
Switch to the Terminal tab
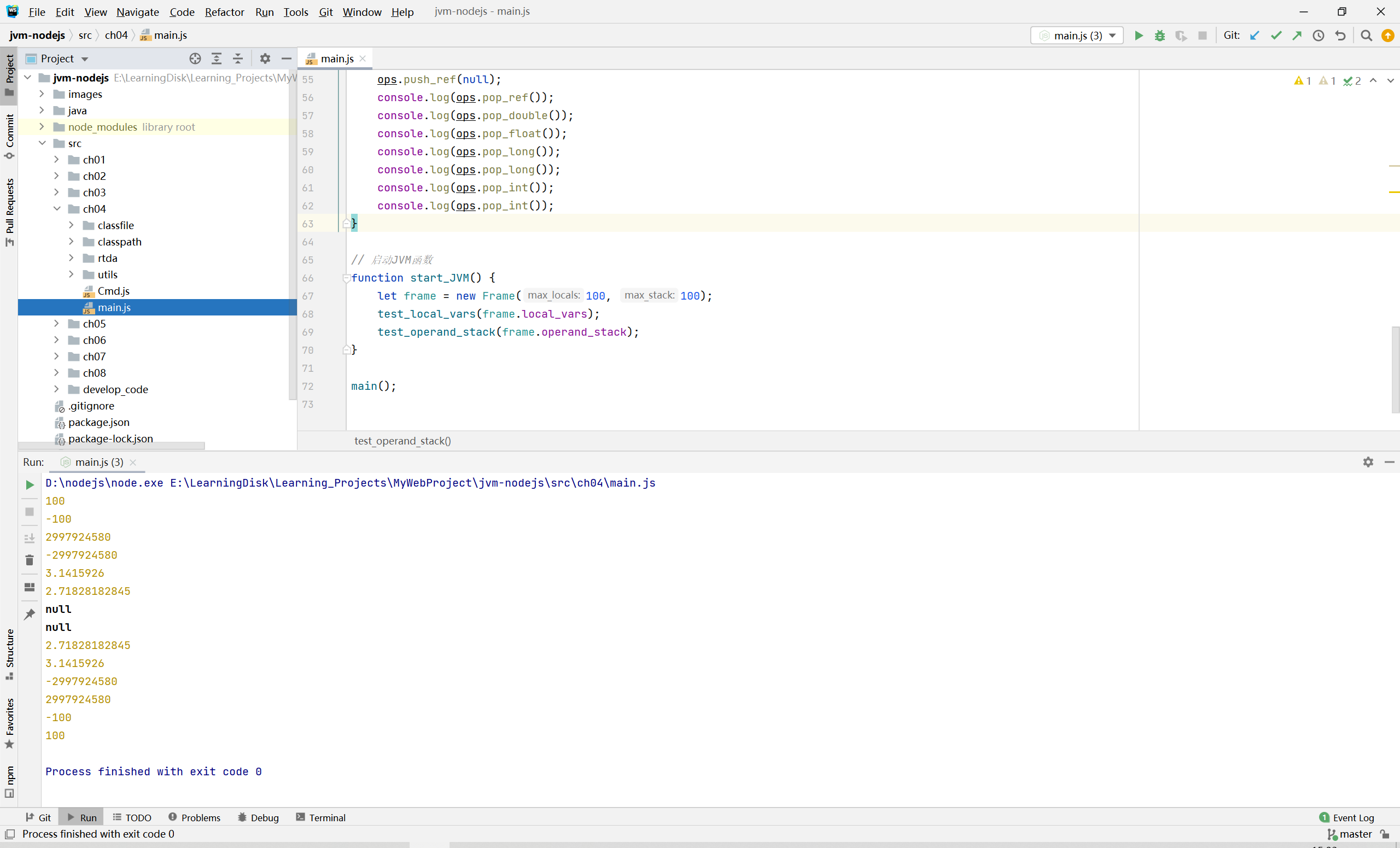click(x=321, y=817)
